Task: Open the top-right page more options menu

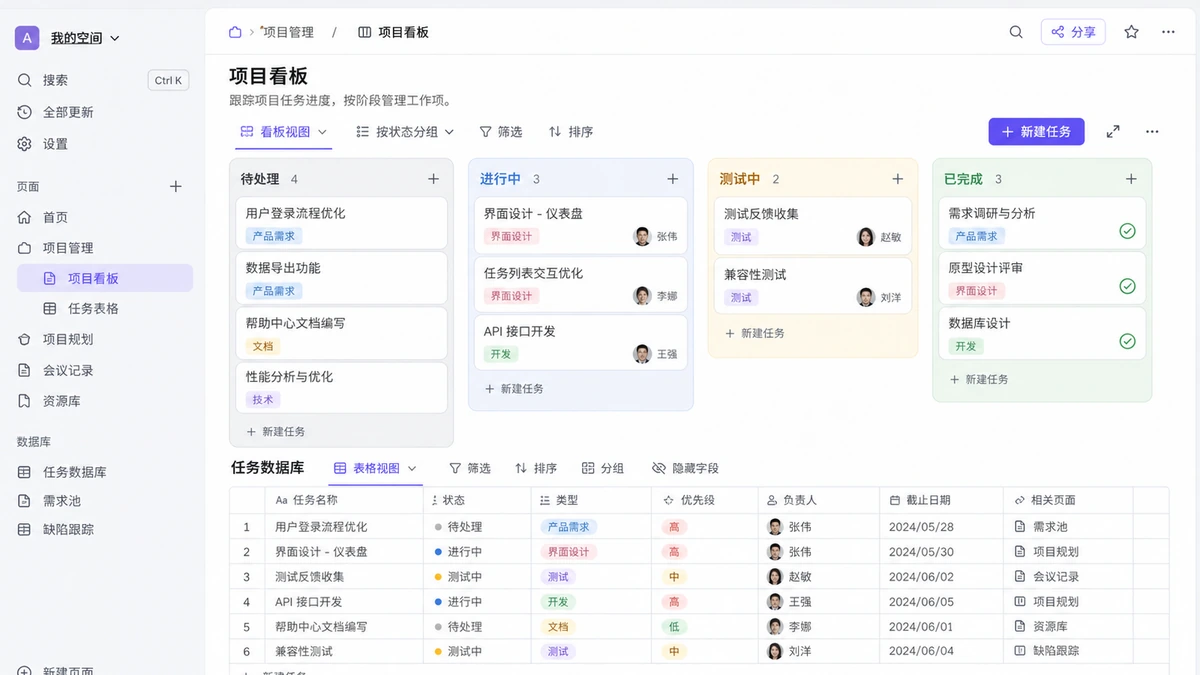Action: pos(1168,32)
